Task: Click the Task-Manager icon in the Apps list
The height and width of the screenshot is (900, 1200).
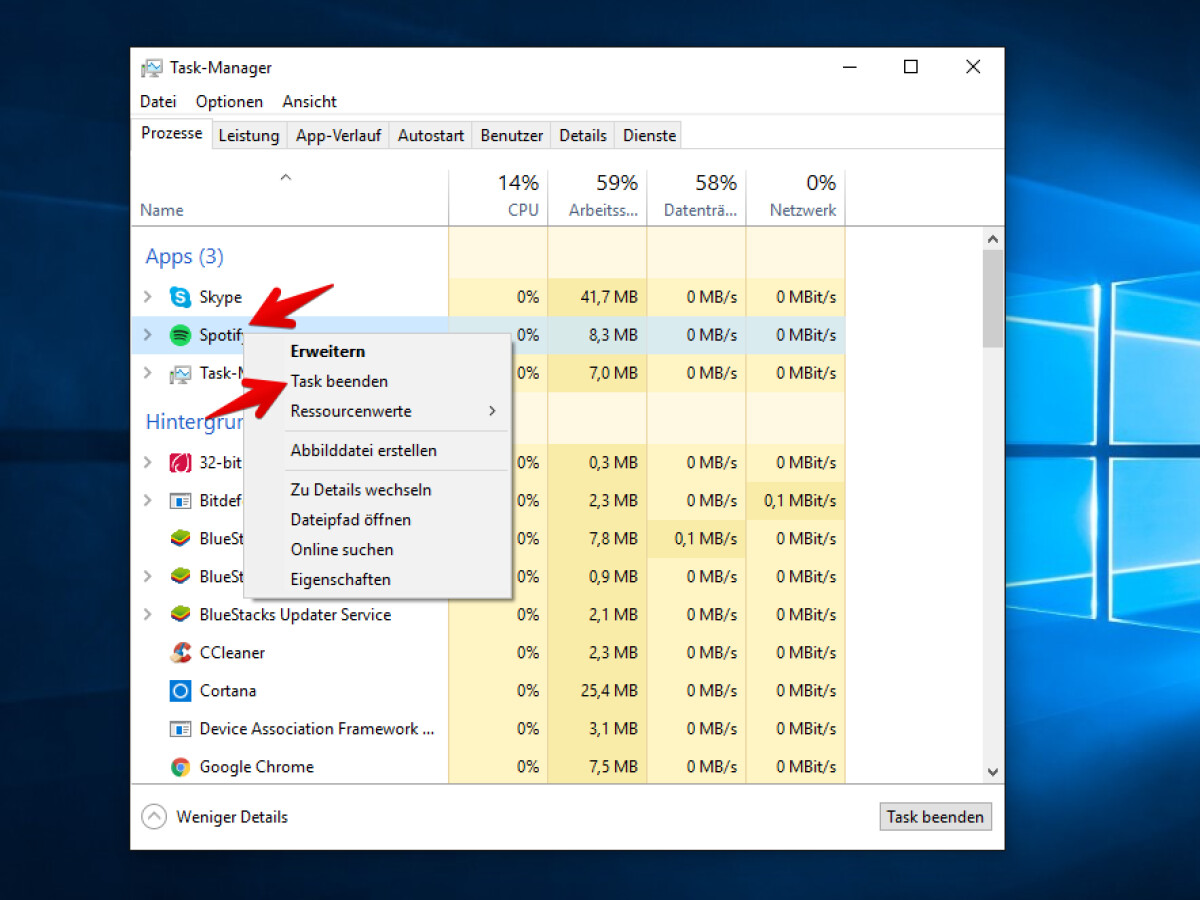Action: click(180, 373)
